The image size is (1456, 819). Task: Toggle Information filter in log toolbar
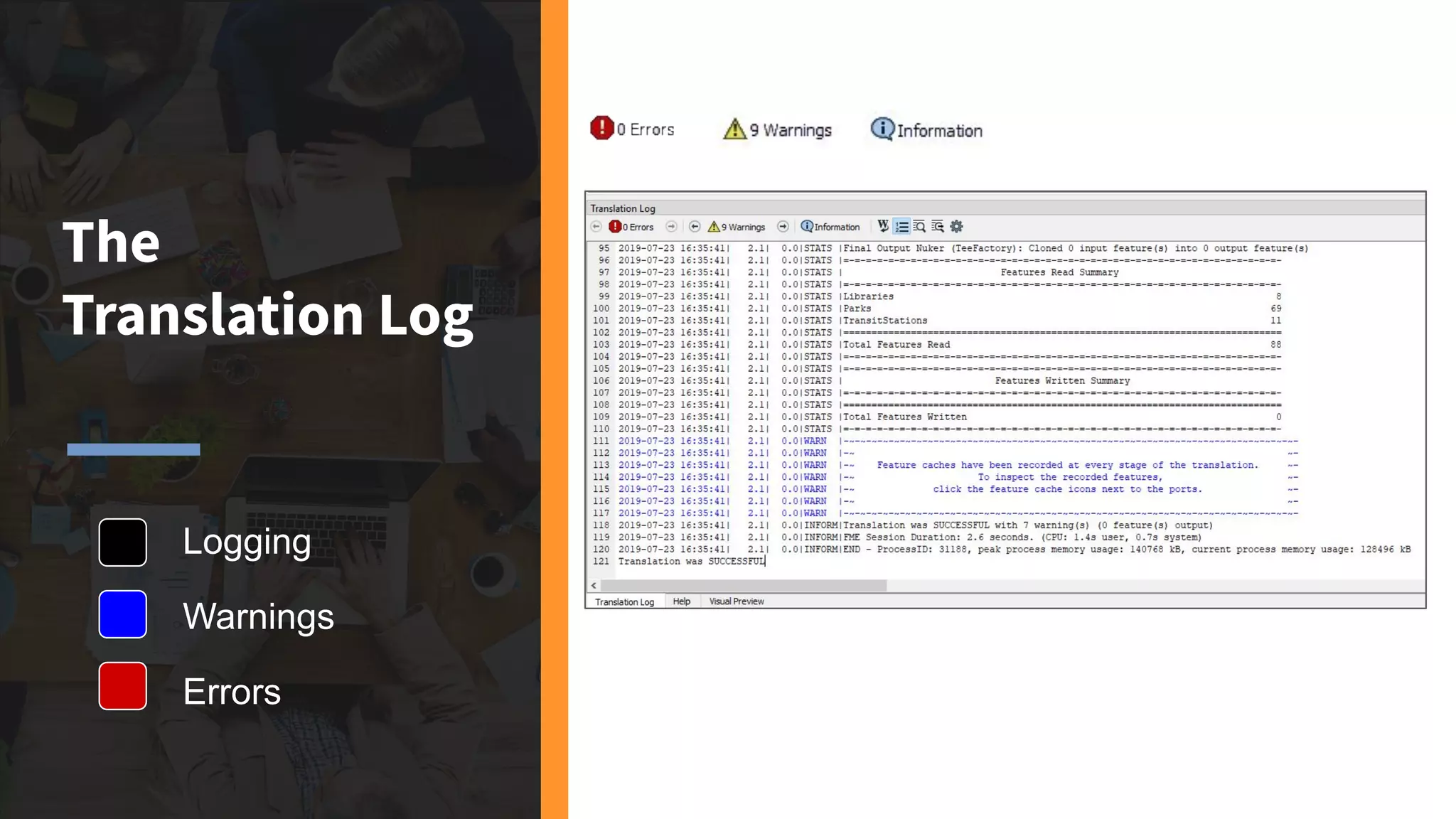pyautogui.click(x=830, y=227)
